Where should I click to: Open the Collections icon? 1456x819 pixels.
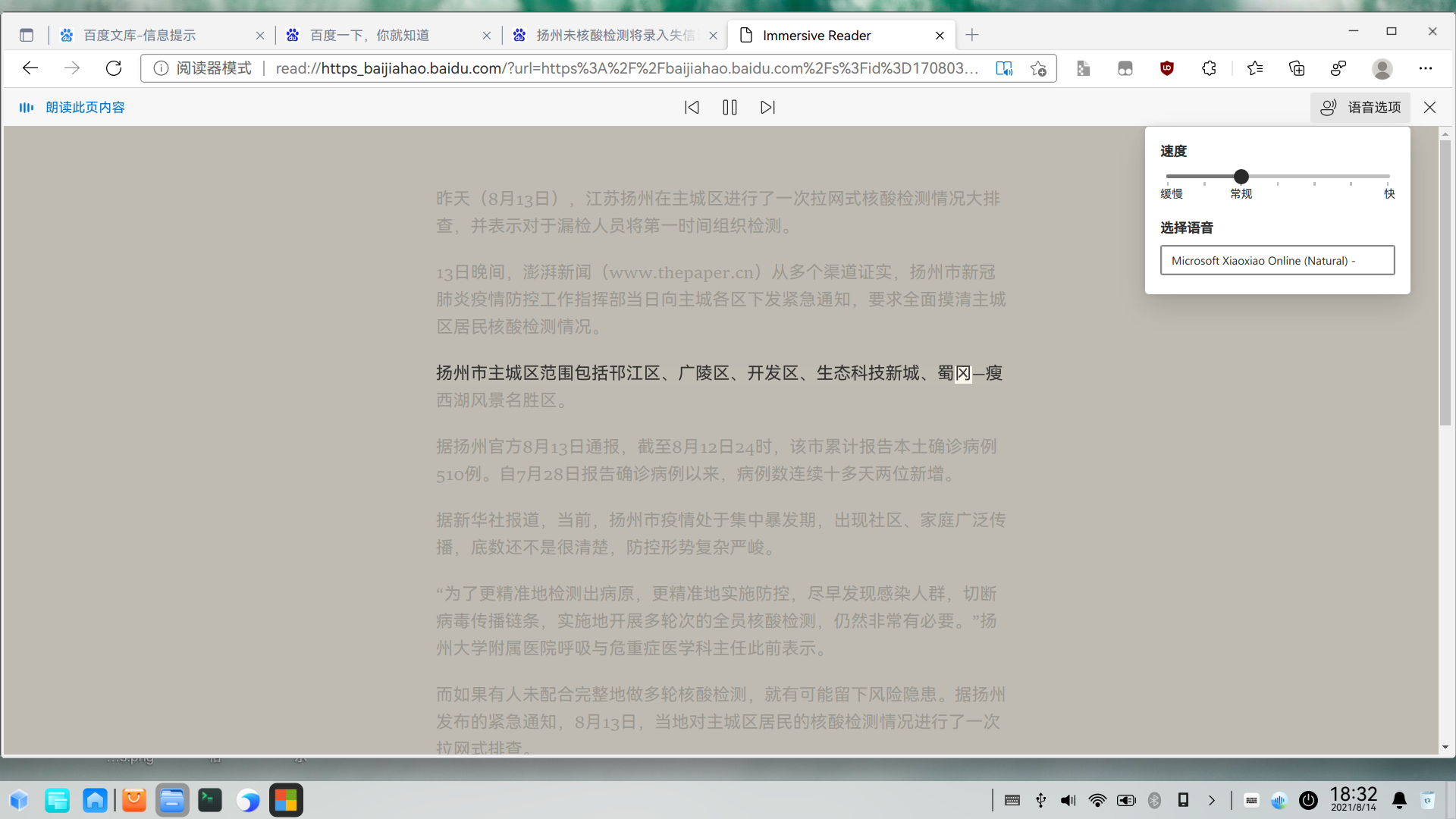click(x=1297, y=68)
